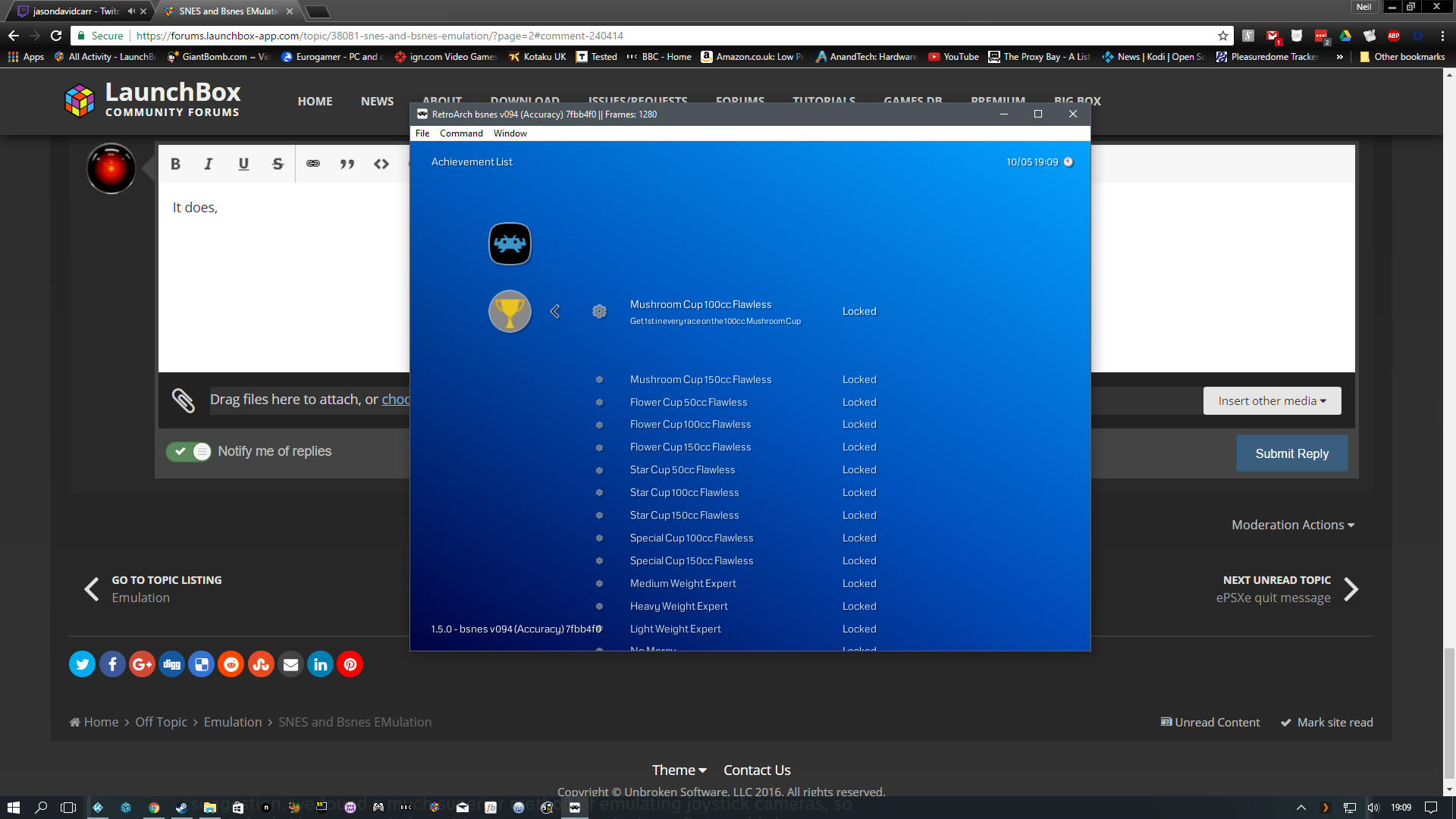The width and height of the screenshot is (1456, 819).
Task: Insert a link in reply editor
Action: coord(312,164)
